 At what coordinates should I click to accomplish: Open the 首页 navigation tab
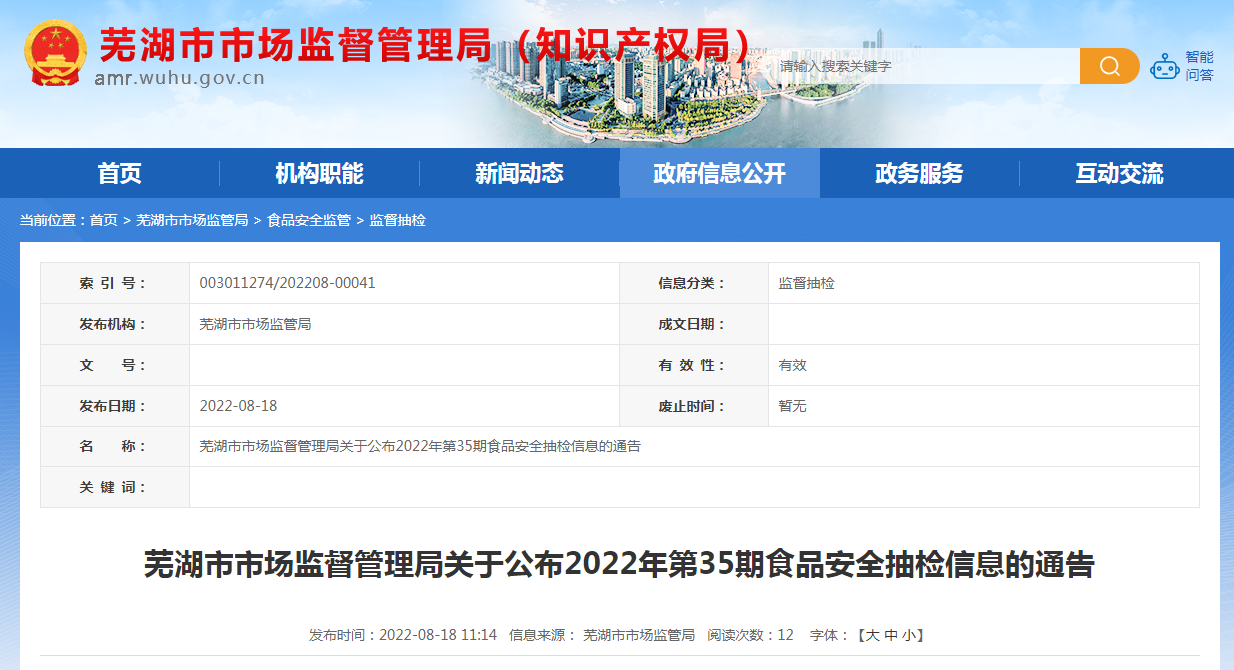pyautogui.click(x=120, y=173)
